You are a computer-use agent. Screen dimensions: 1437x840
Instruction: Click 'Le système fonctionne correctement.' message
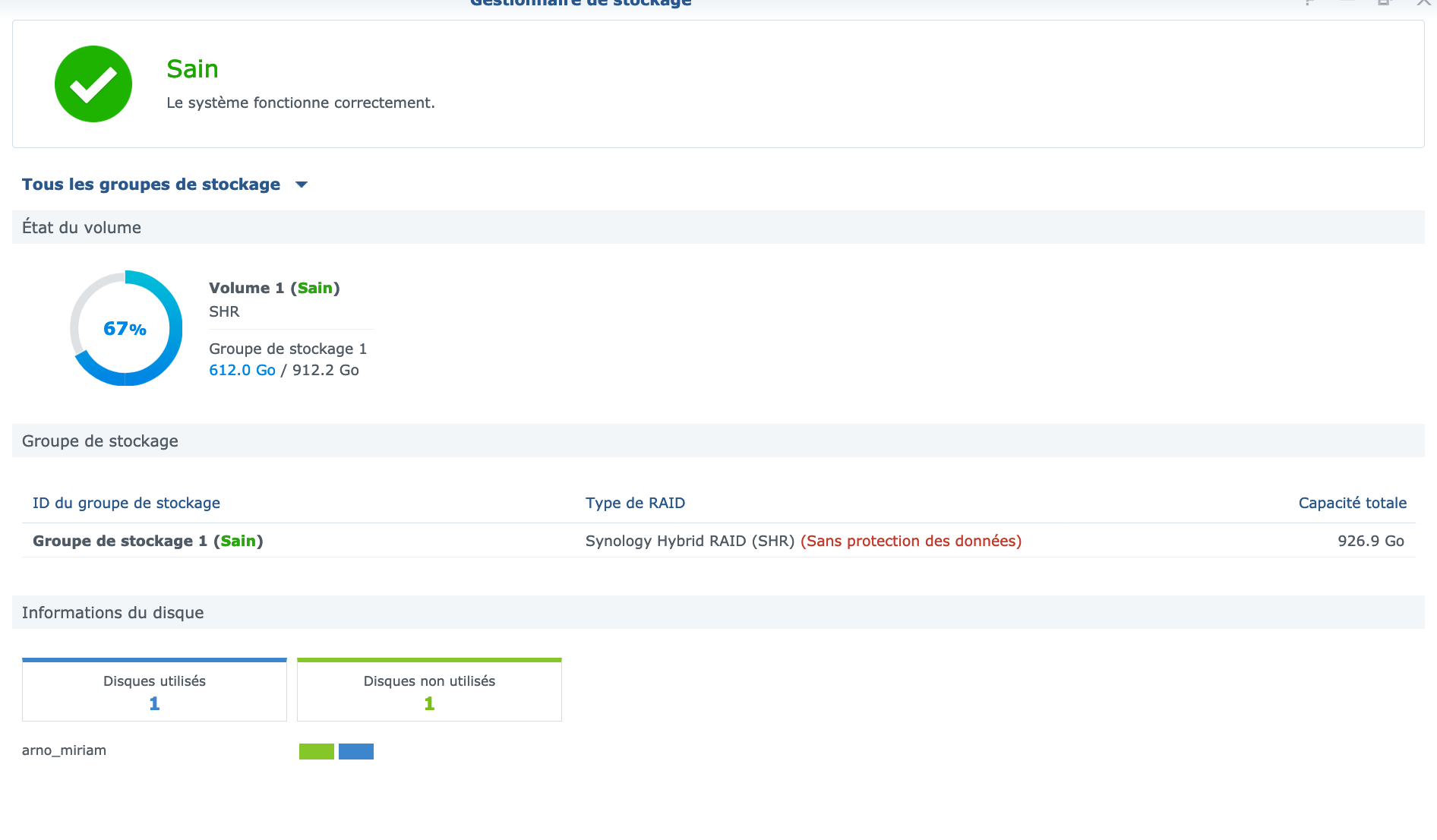(x=301, y=103)
